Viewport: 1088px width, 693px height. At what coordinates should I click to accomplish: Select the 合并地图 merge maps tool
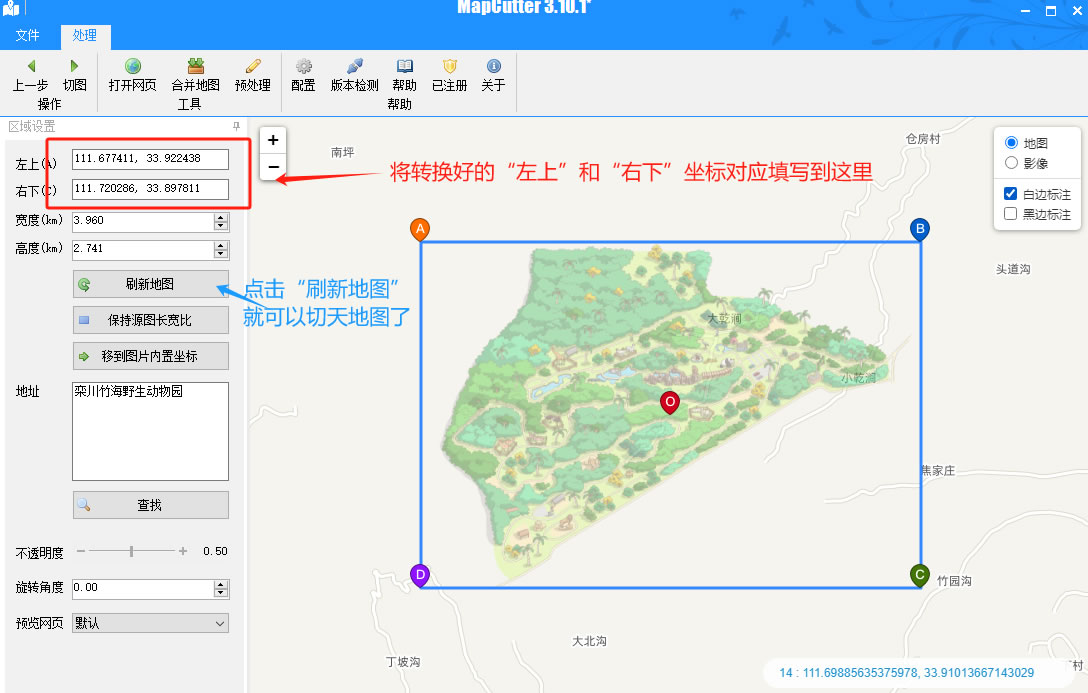196,66
